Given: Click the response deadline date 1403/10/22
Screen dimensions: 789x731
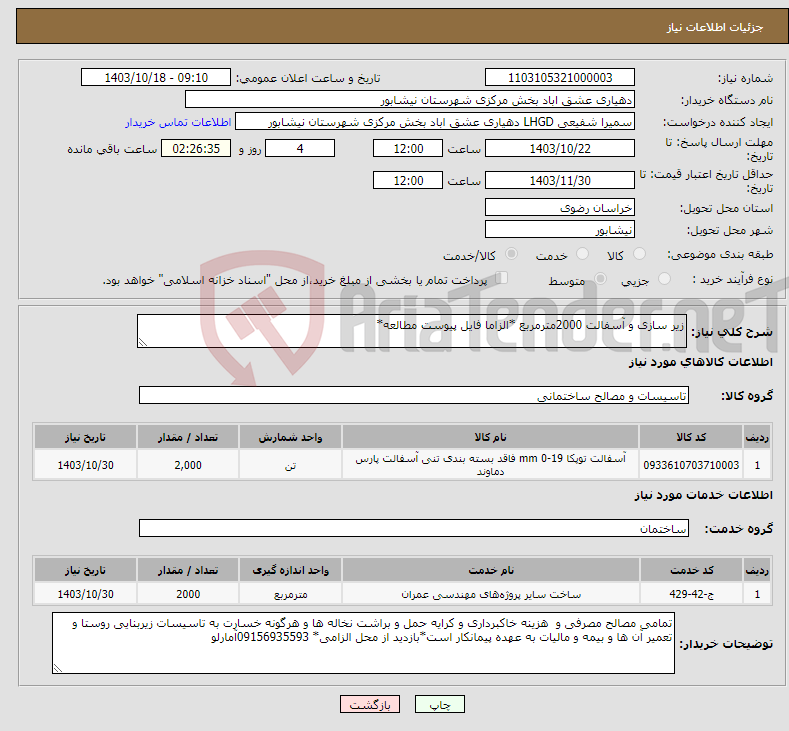Looking at the screenshot, I should click(560, 148).
